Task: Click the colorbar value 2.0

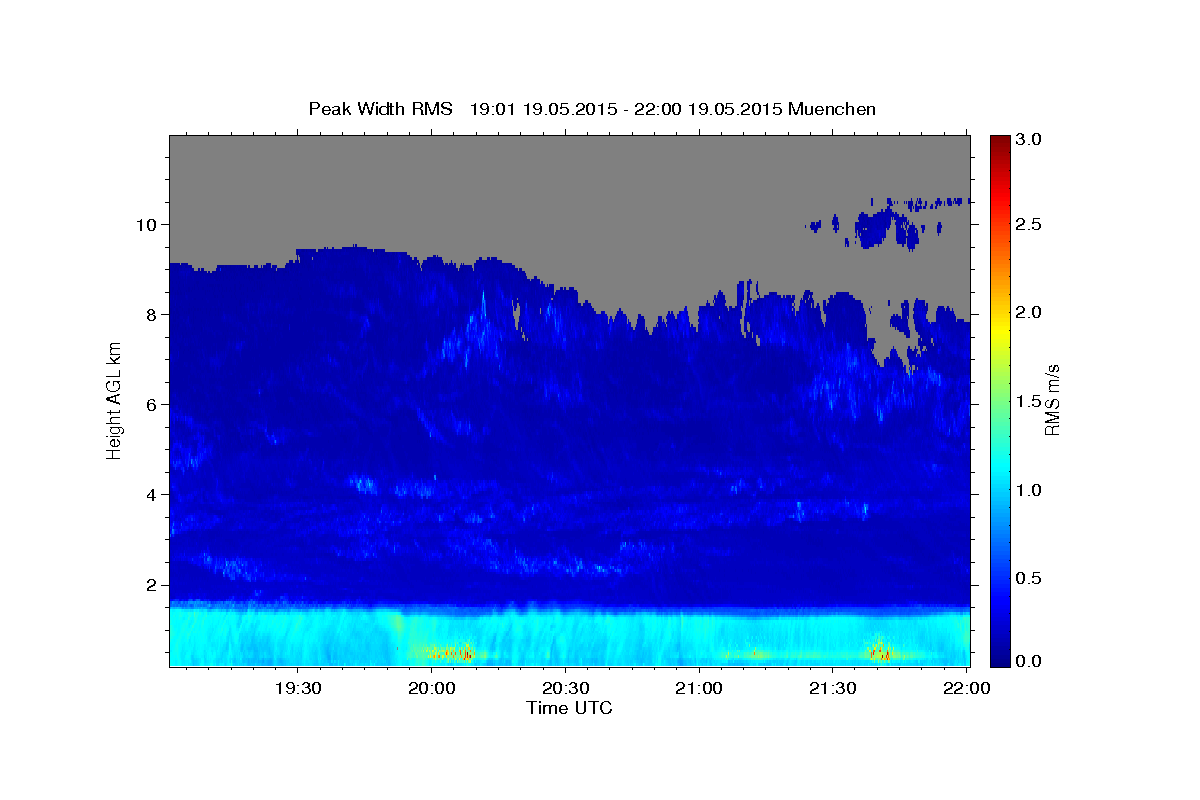Action: [x=1029, y=313]
